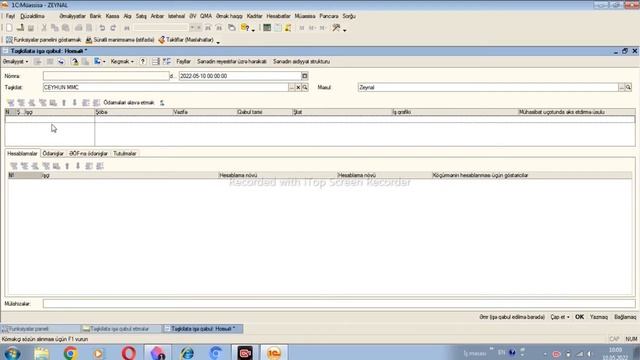The height and width of the screenshot is (360, 640).
Task: Click the Redo arrow in main toolbar
Action: (x=113, y=28)
